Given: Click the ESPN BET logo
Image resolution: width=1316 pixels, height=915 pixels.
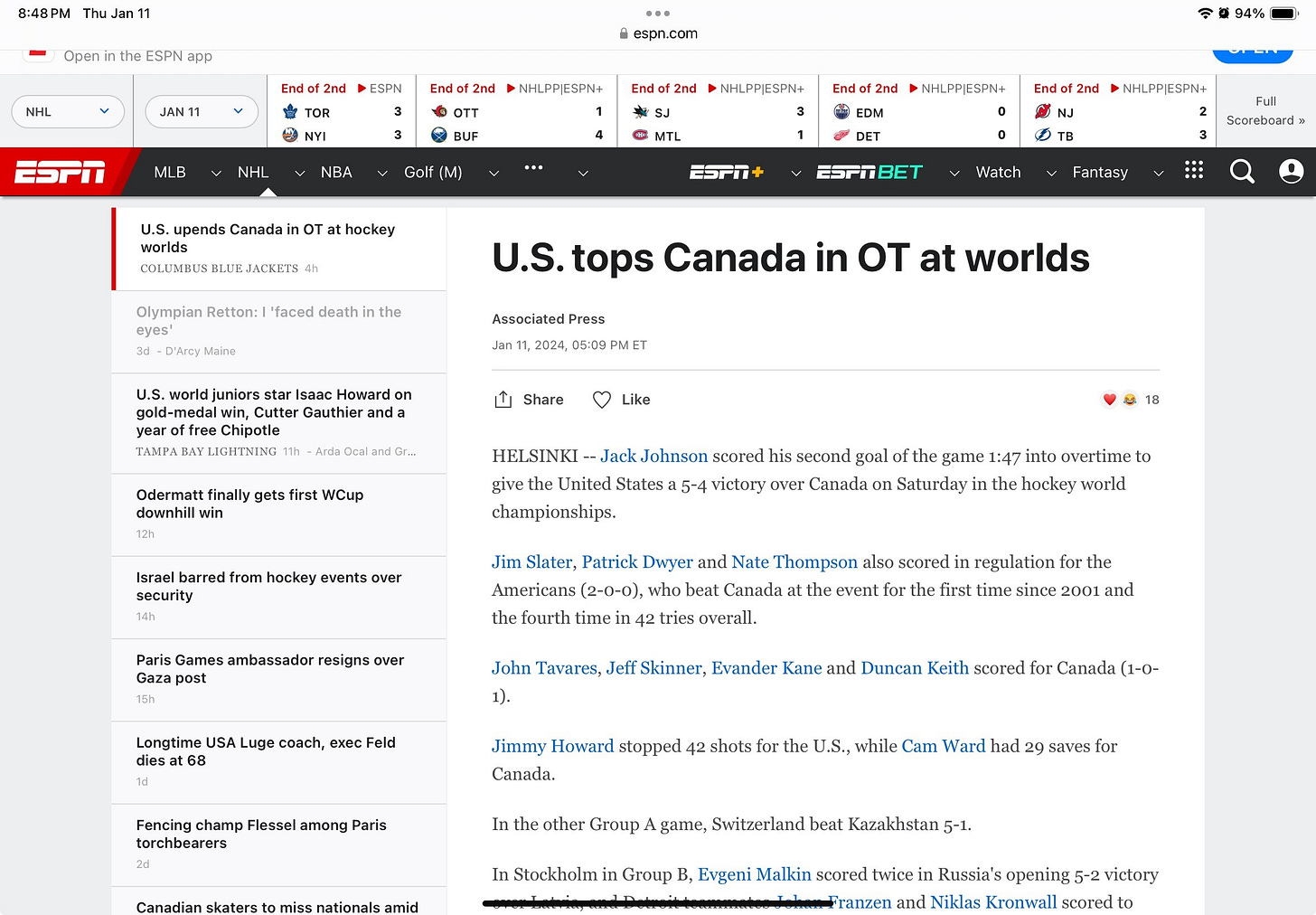Looking at the screenshot, I should pos(869,172).
